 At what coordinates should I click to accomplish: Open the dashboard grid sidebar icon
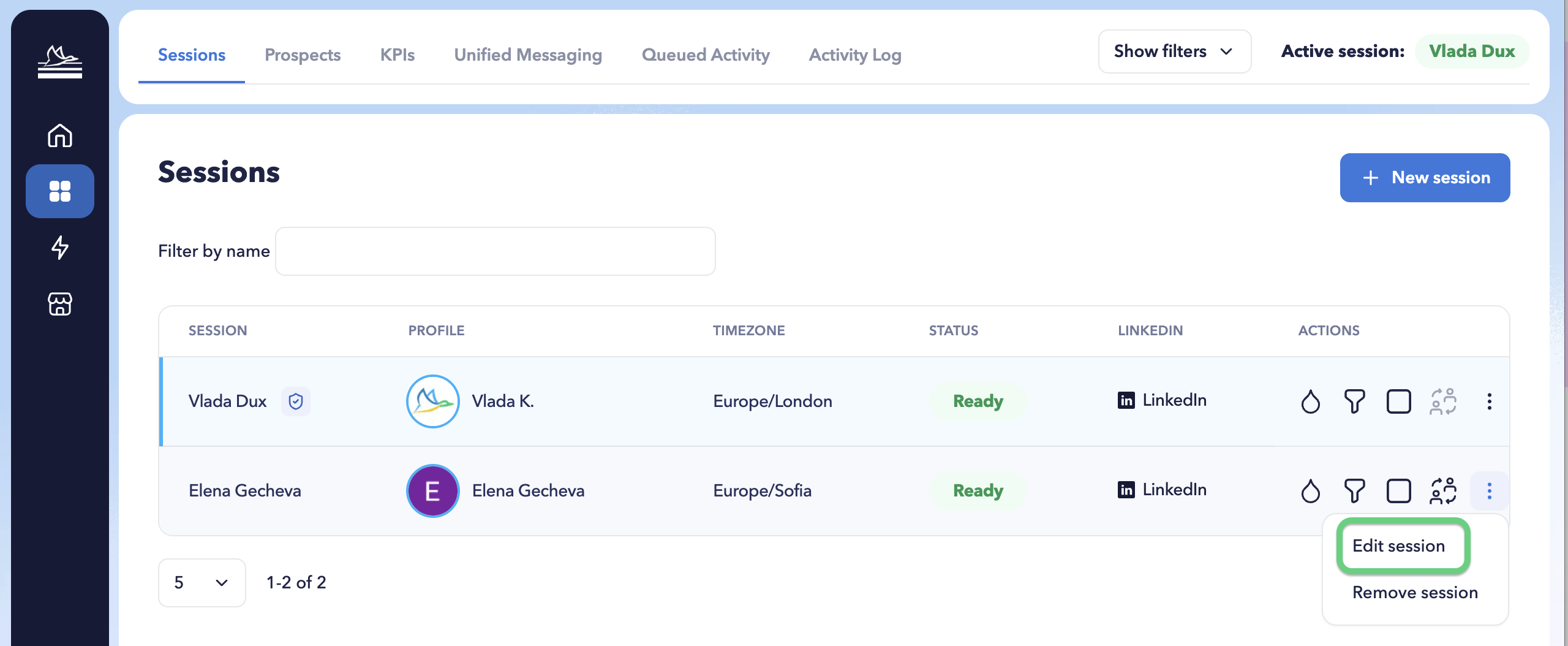point(60,191)
